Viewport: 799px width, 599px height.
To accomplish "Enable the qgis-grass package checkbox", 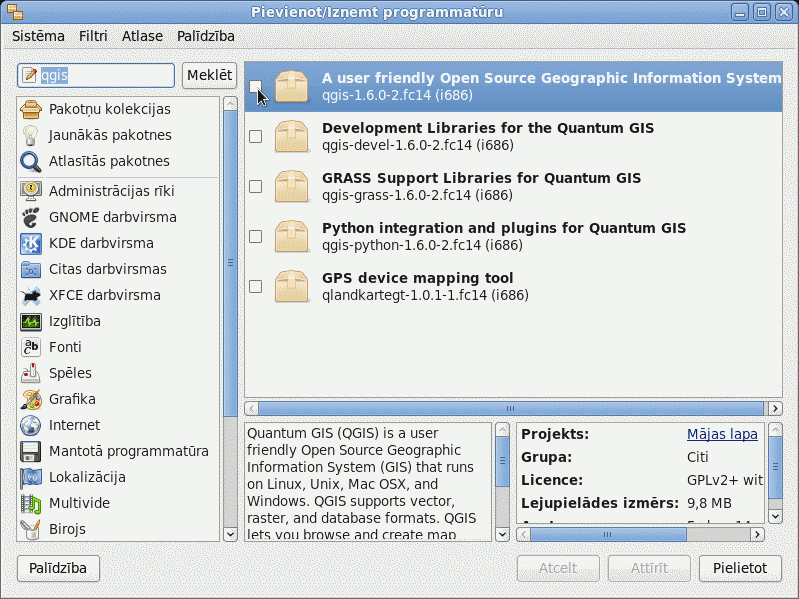I will click(x=255, y=186).
